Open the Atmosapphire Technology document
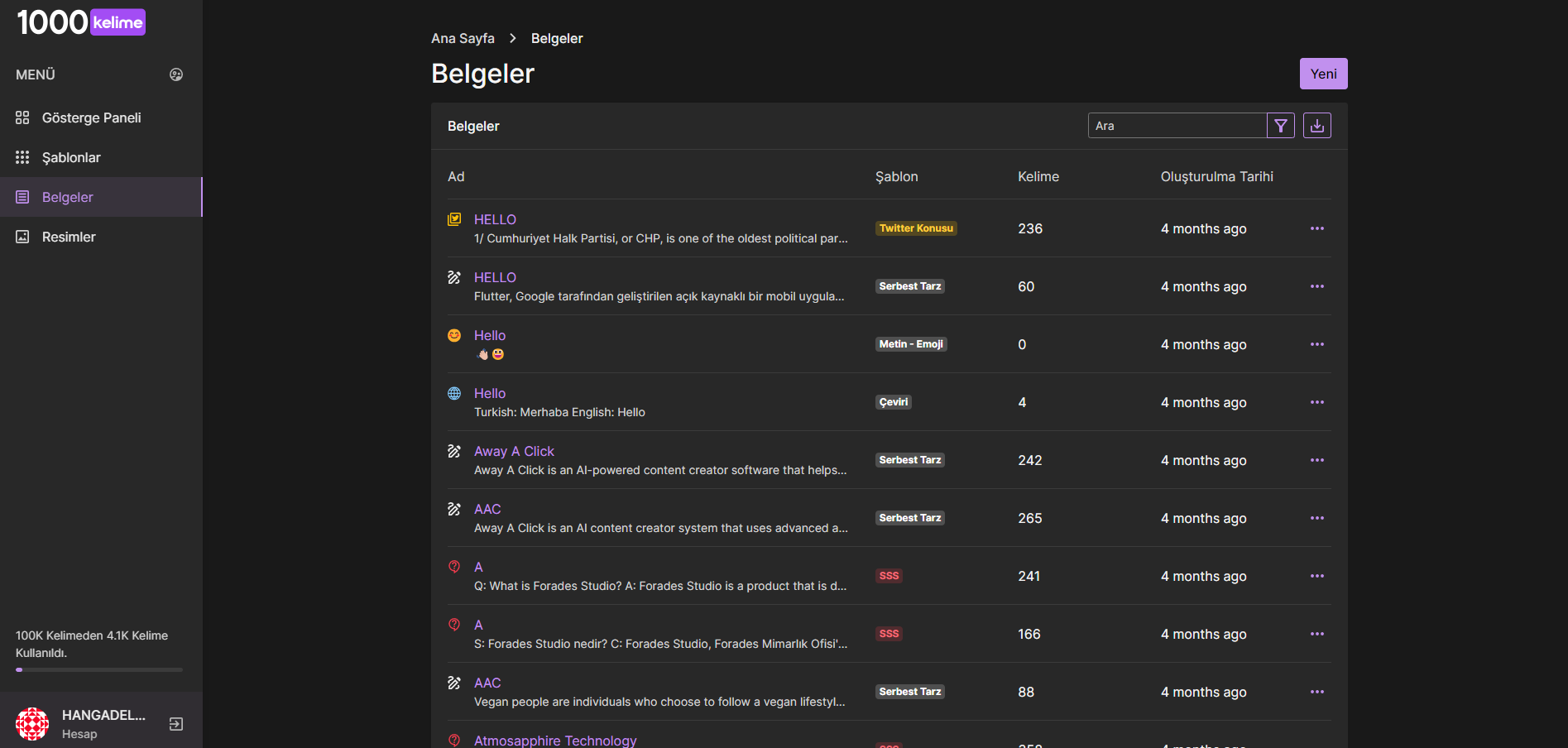Screen dimensions: 1568x748 [x=554, y=740]
